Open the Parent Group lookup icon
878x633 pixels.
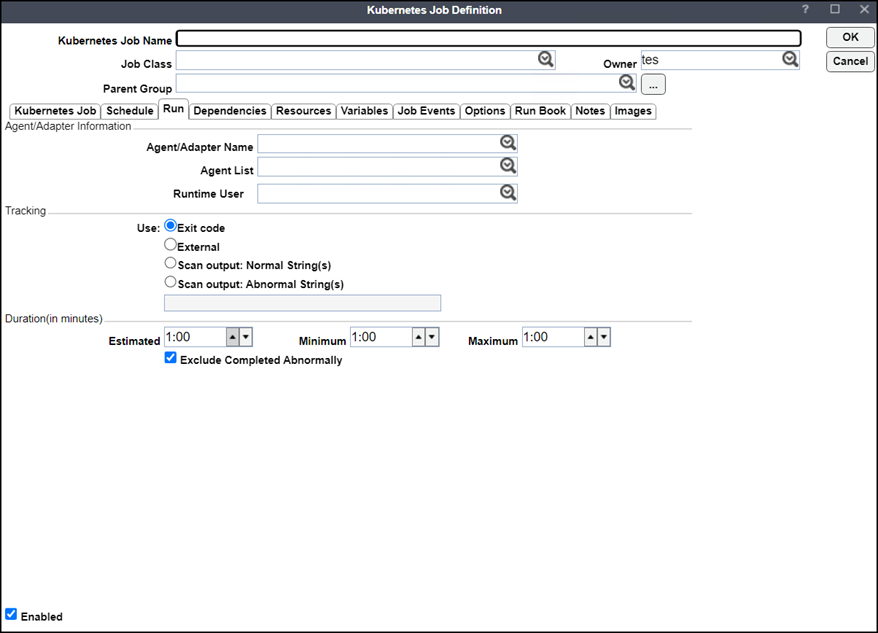[627, 82]
